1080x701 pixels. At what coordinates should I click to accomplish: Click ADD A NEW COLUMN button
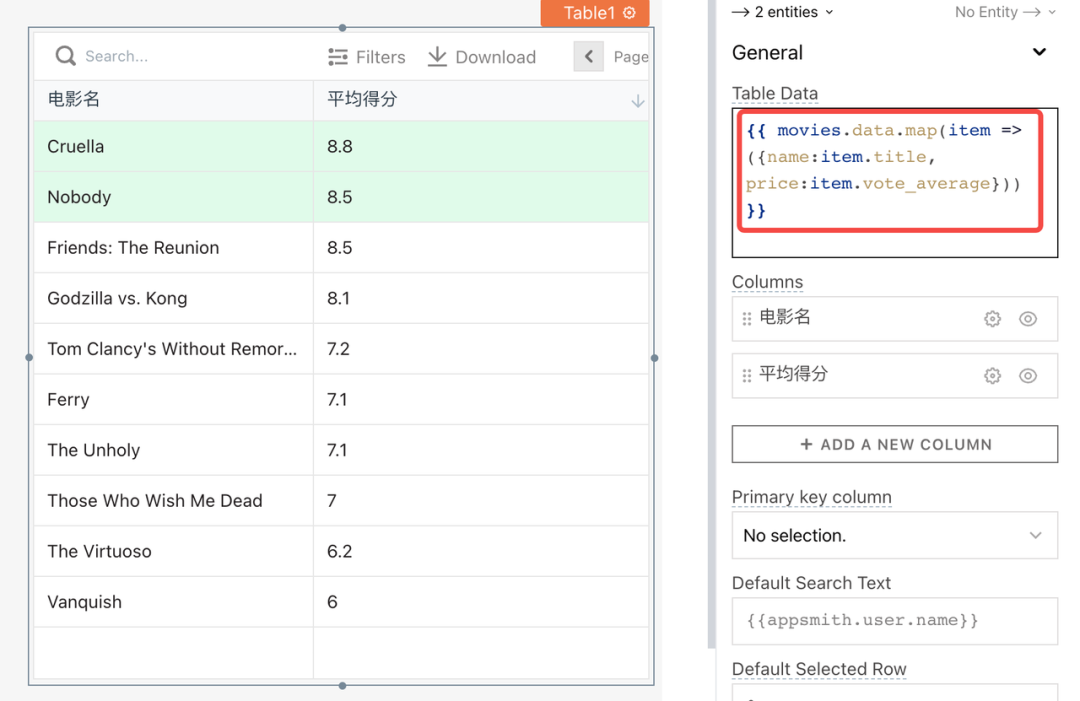tap(894, 445)
